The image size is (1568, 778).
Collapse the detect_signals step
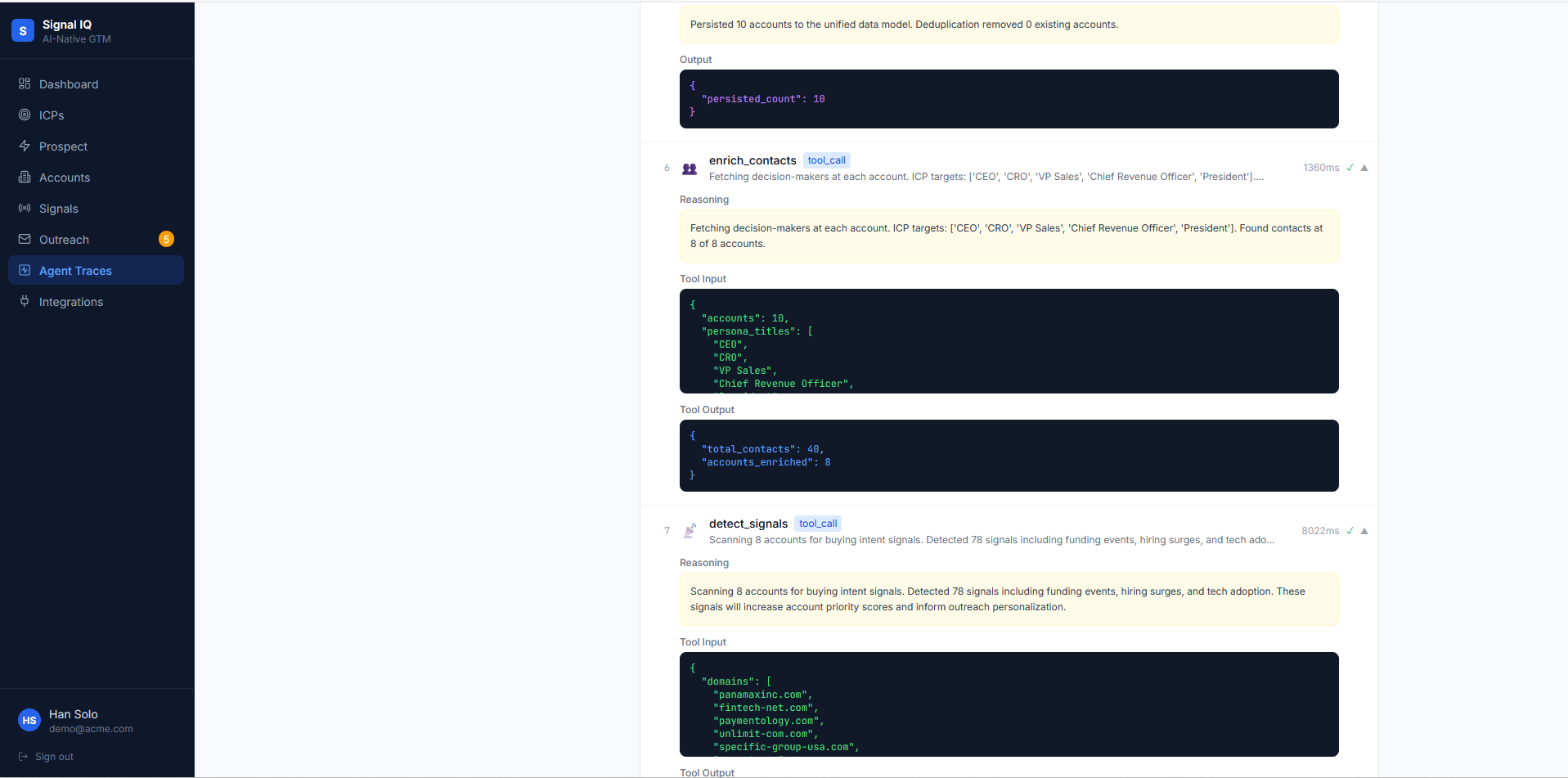[1364, 531]
